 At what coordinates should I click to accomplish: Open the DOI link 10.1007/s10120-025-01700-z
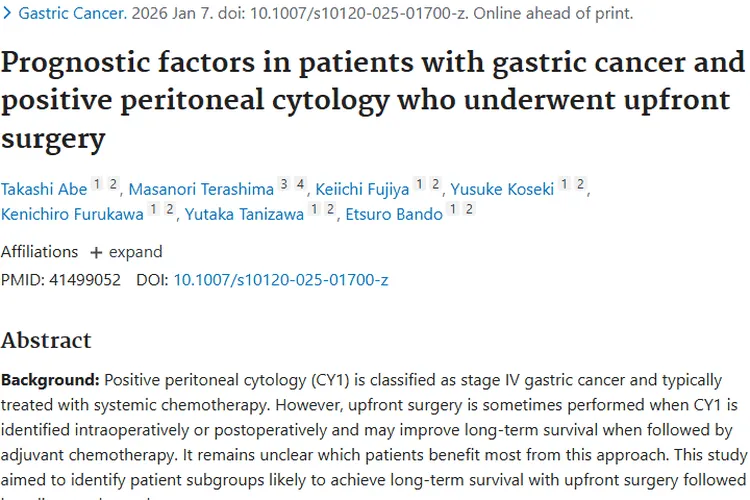pyautogui.click(x=280, y=280)
